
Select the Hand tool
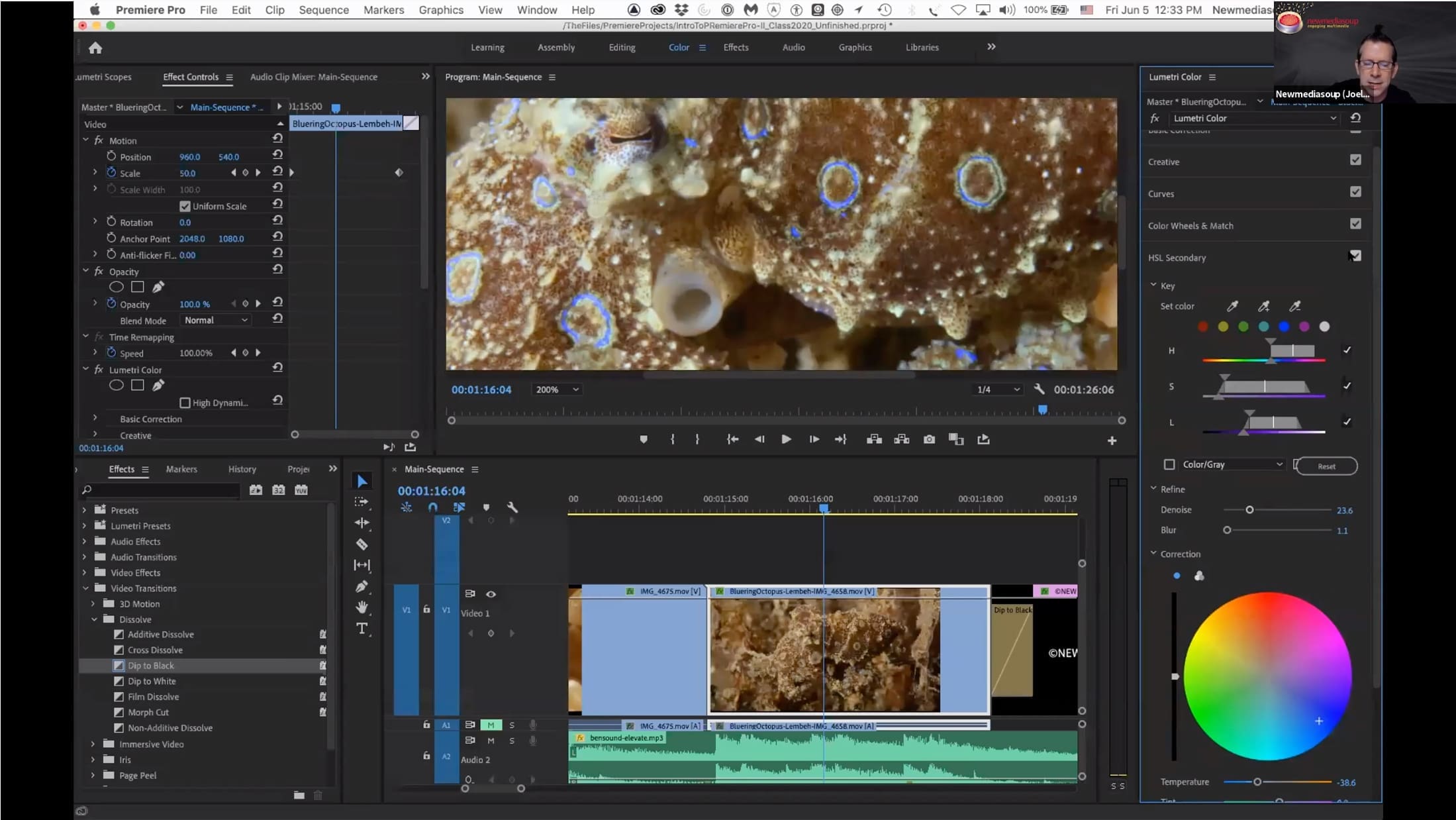pyautogui.click(x=362, y=607)
